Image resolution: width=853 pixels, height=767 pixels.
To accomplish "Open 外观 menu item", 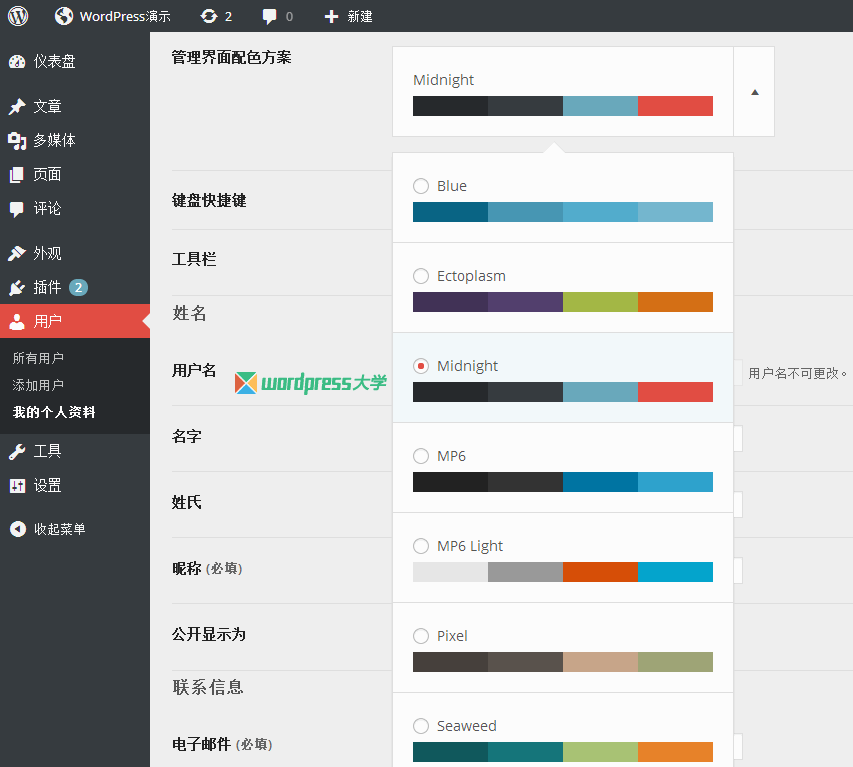I will tap(47, 253).
